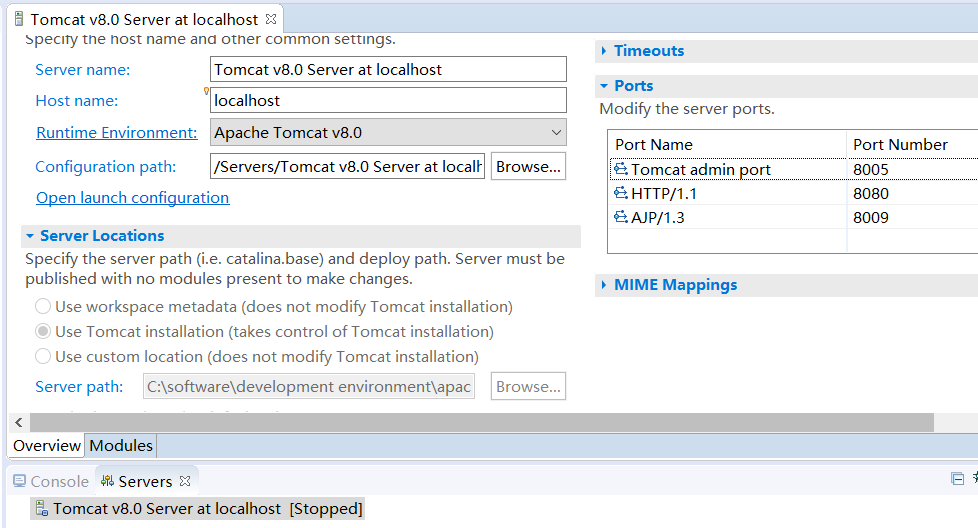Viewport: 978px width, 528px height.
Task: Select Use Tomcat installation radio button
Action: [43, 332]
